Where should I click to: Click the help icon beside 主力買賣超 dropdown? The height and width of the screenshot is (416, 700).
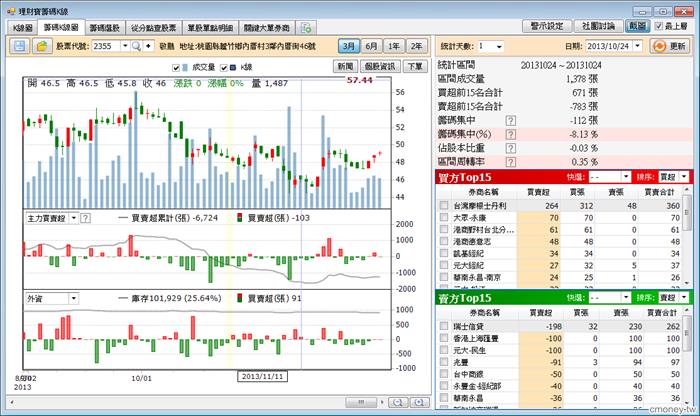[85, 218]
